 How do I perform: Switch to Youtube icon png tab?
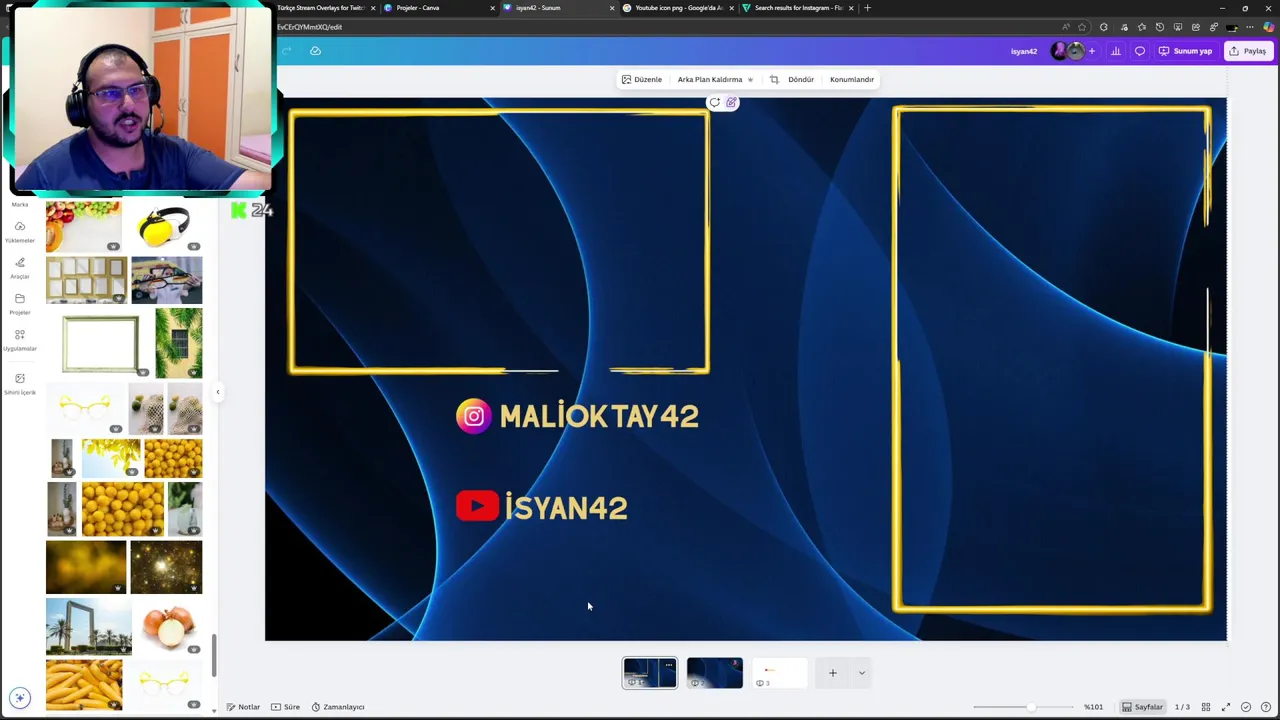coord(679,8)
